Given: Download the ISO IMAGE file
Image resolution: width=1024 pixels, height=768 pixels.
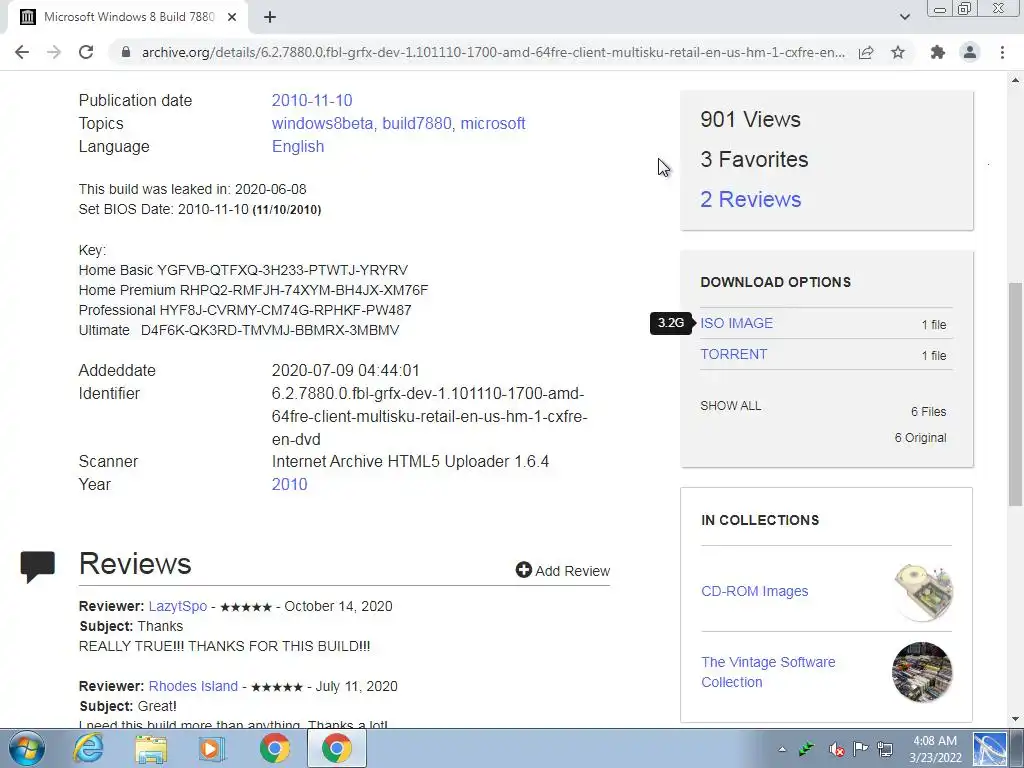Looking at the screenshot, I should point(737,323).
